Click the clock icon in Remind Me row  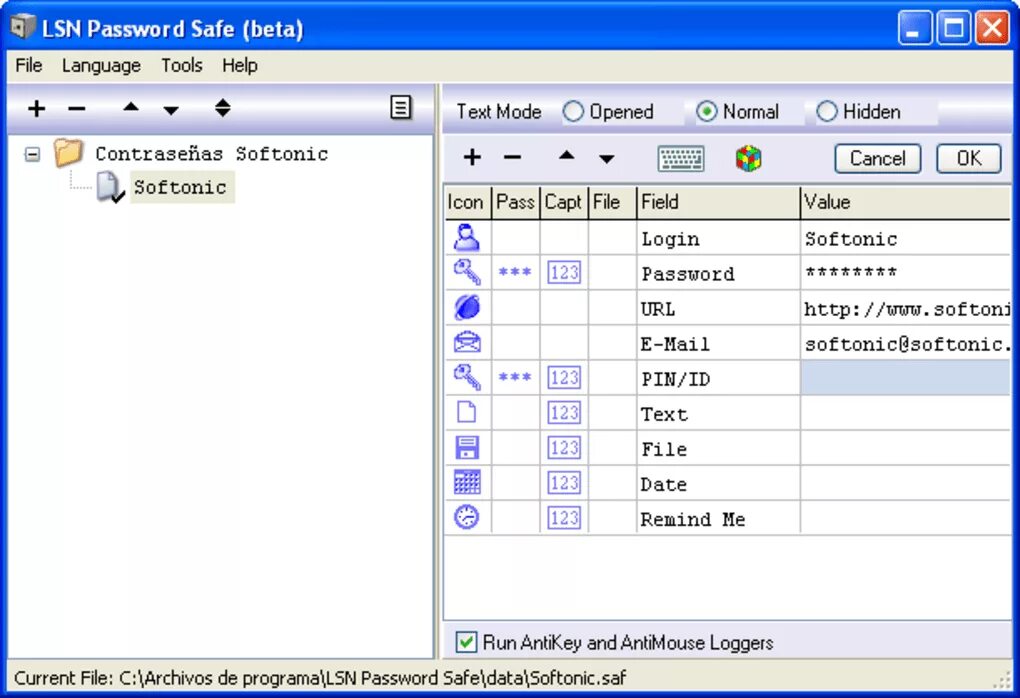tap(467, 517)
